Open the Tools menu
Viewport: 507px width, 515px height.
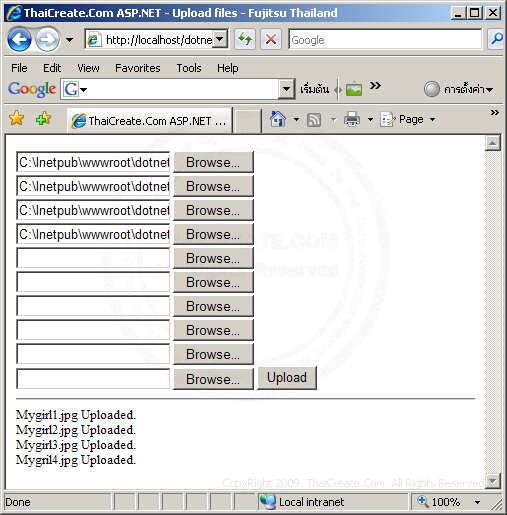coord(189,68)
